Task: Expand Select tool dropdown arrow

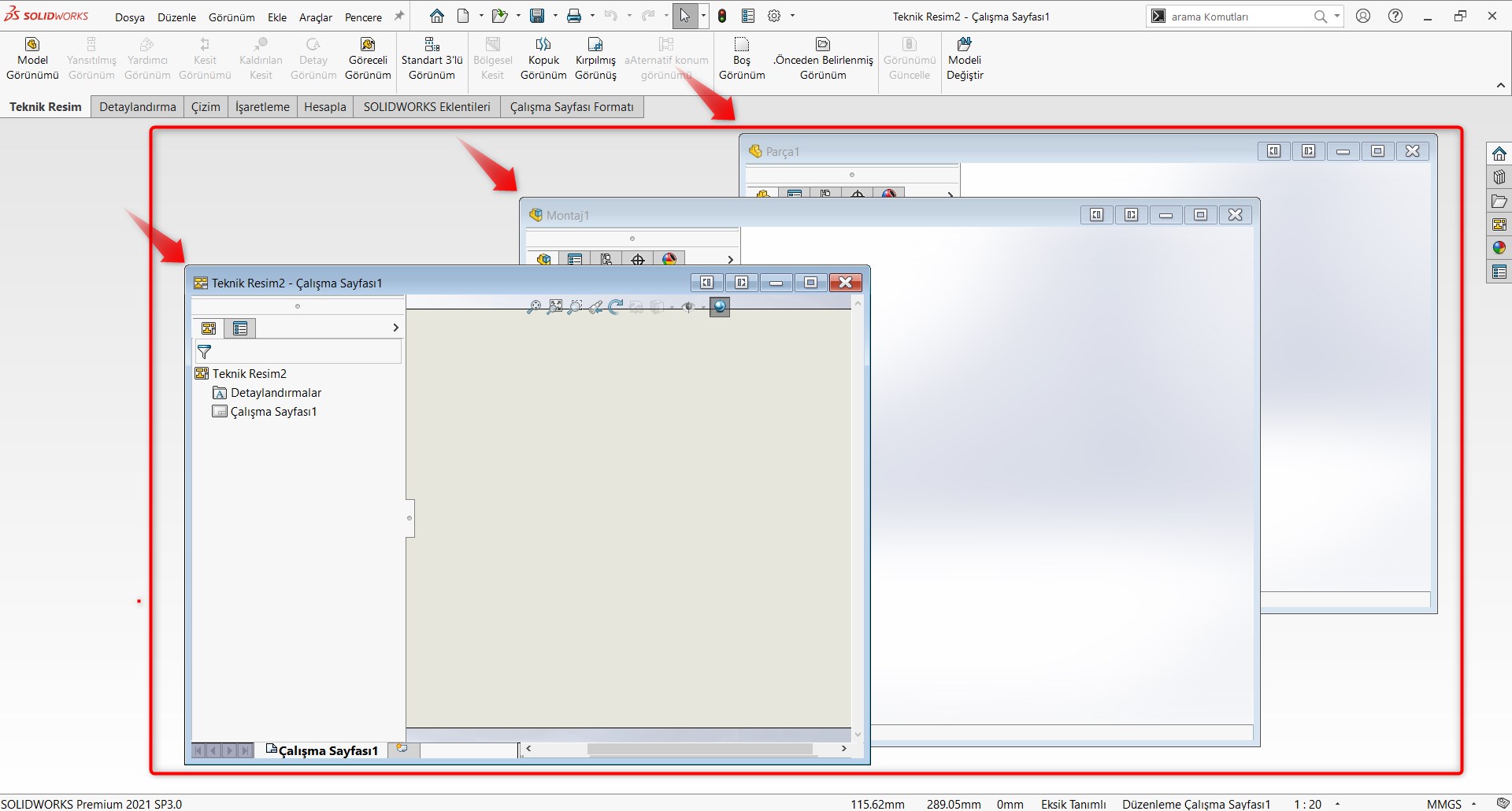Action: (x=703, y=16)
